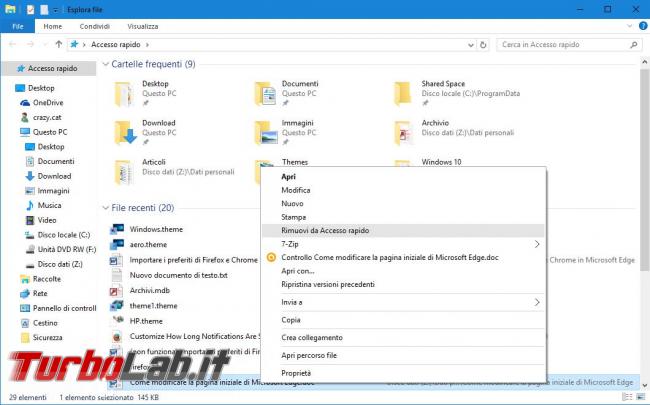650x405 pixels.
Task: Open the recent locations dropdown arrow
Action: coord(45,45)
